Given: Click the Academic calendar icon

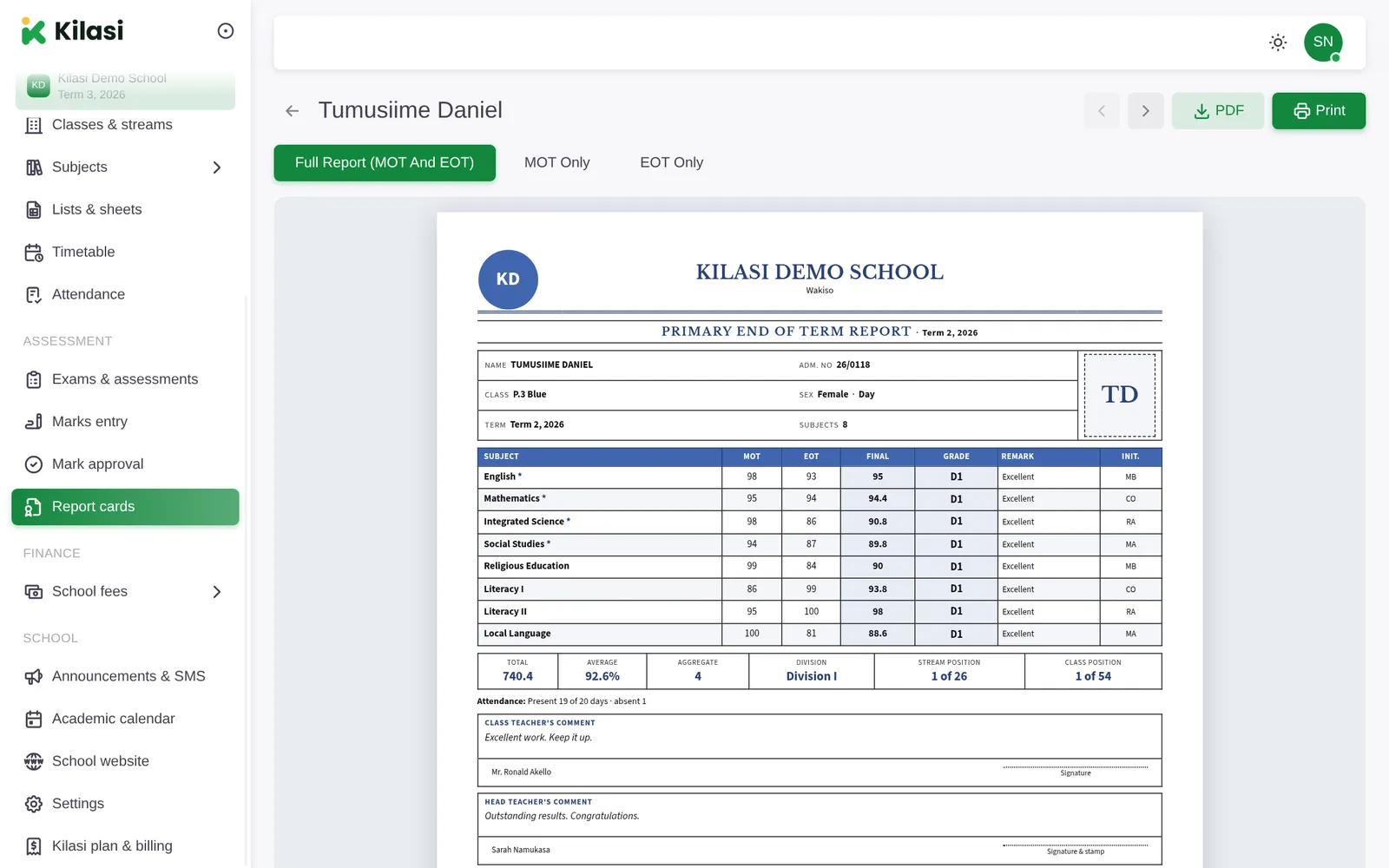Looking at the screenshot, I should pyautogui.click(x=34, y=720).
